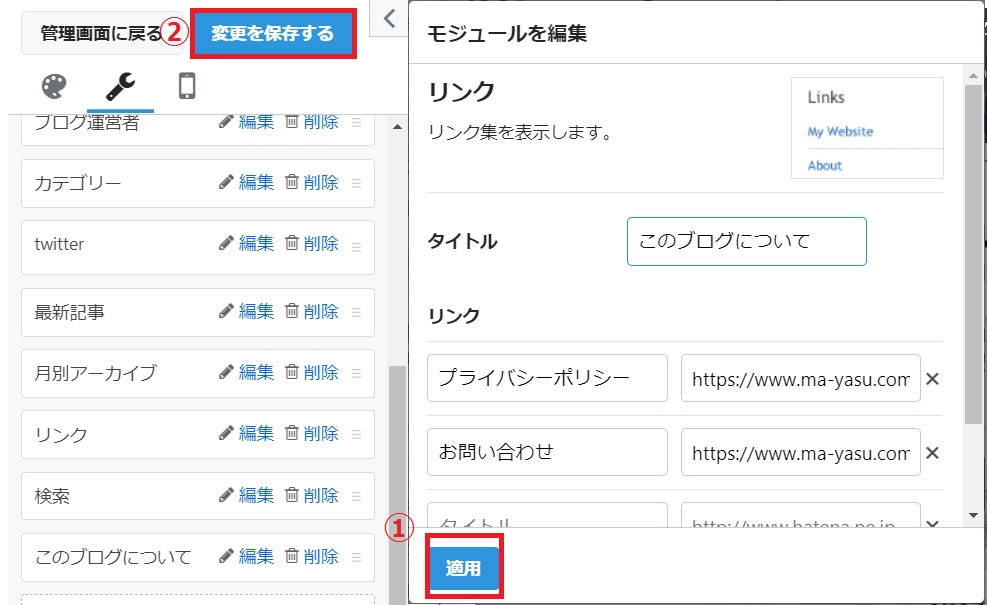The width and height of the screenshot is (987, 605).
Task: Remove the プライバシーポリシー link with its × button
Action: (932, 378)
